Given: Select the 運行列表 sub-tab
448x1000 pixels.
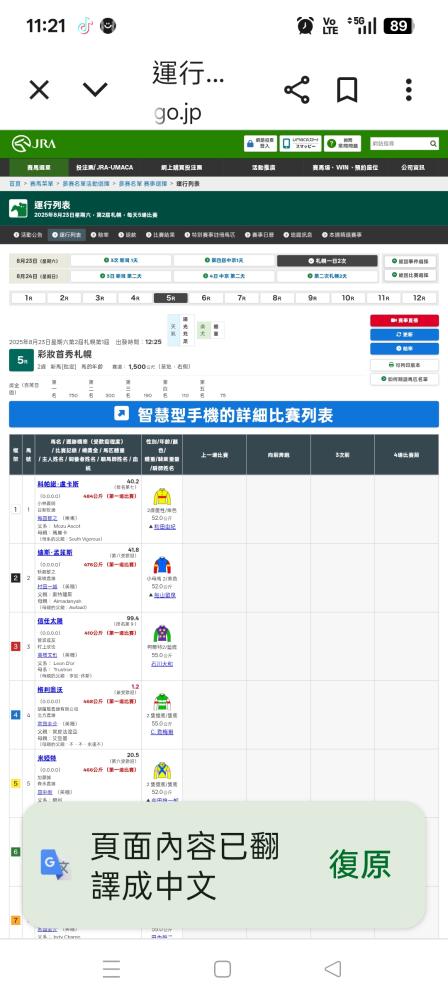Looking at the screenshot, I should pyautogui.click(x=68, y=235).
